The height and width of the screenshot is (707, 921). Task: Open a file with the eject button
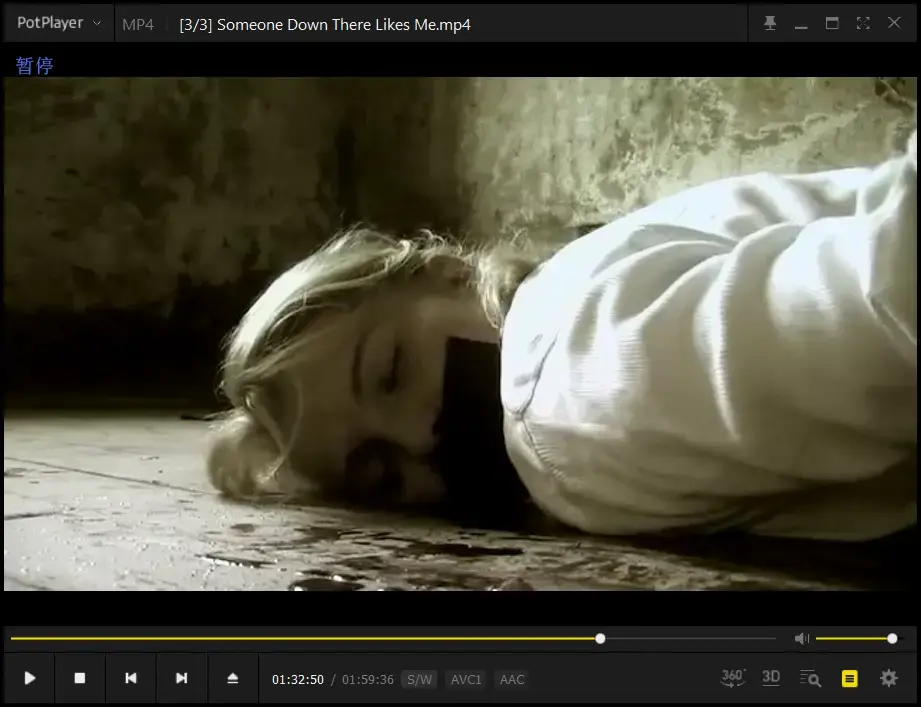click(233, 678)
